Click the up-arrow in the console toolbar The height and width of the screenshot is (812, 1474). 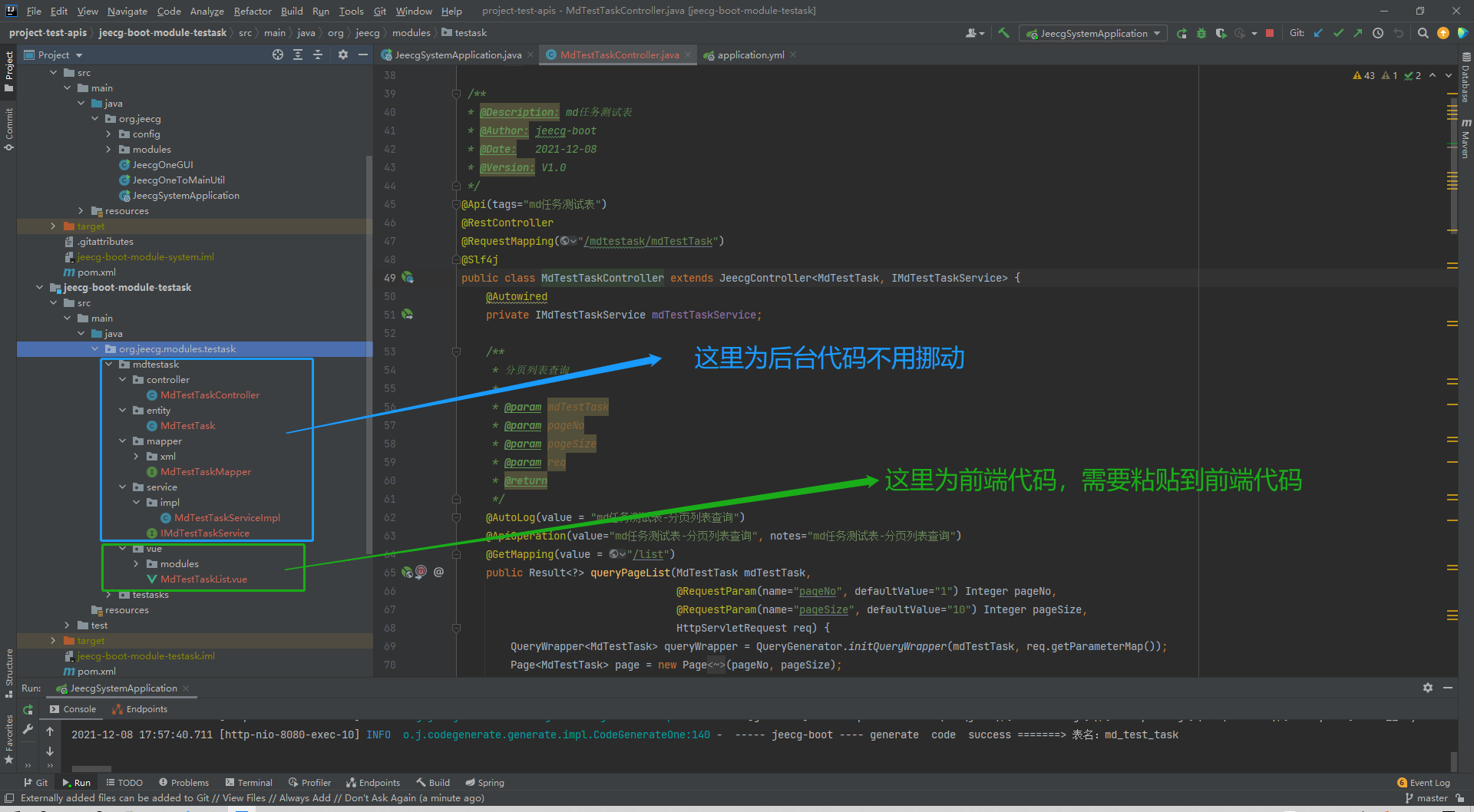50,731
